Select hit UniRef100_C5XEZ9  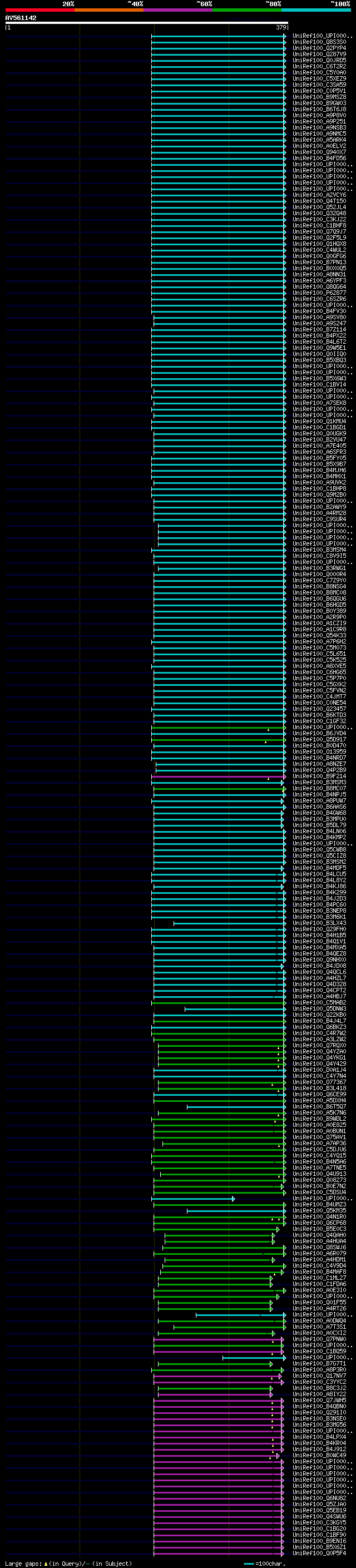pyautogui.click(x=319, y=78)
